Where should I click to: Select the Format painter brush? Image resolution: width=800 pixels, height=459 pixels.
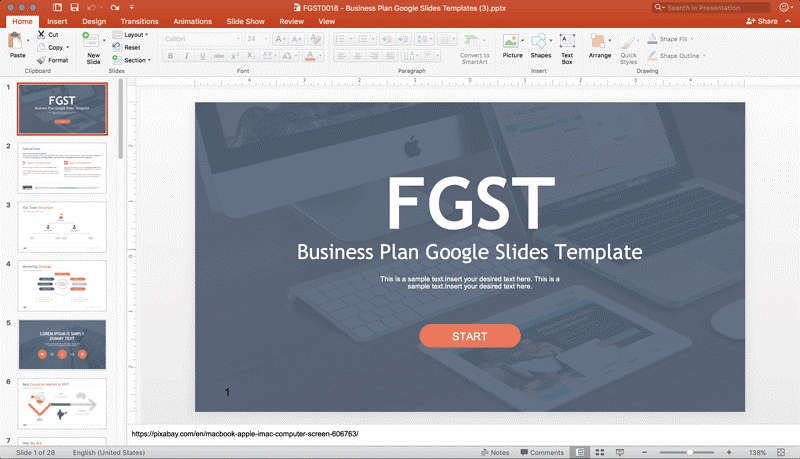coord(41,60)
